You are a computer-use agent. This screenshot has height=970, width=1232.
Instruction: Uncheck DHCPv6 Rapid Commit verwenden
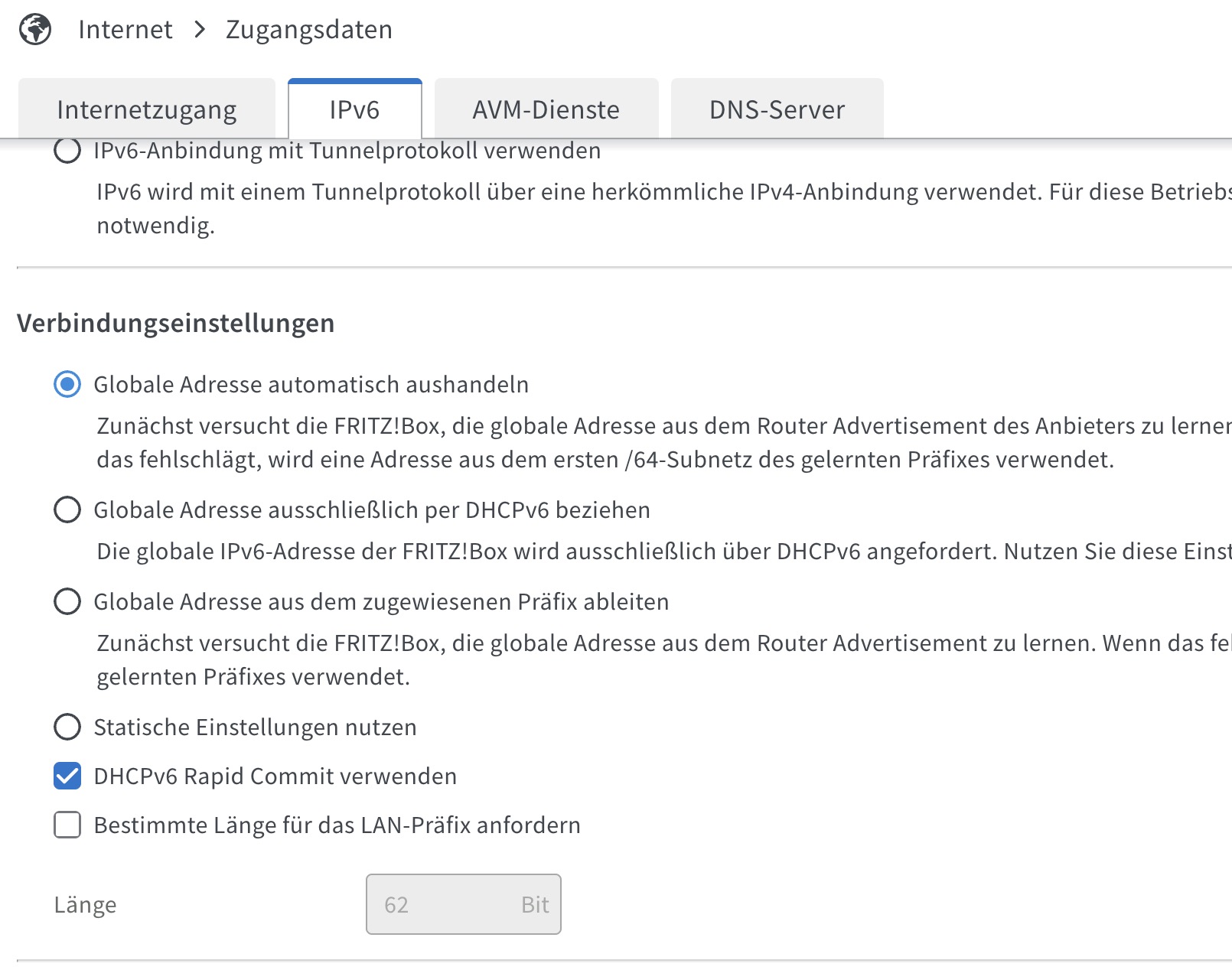coord(67,776)
